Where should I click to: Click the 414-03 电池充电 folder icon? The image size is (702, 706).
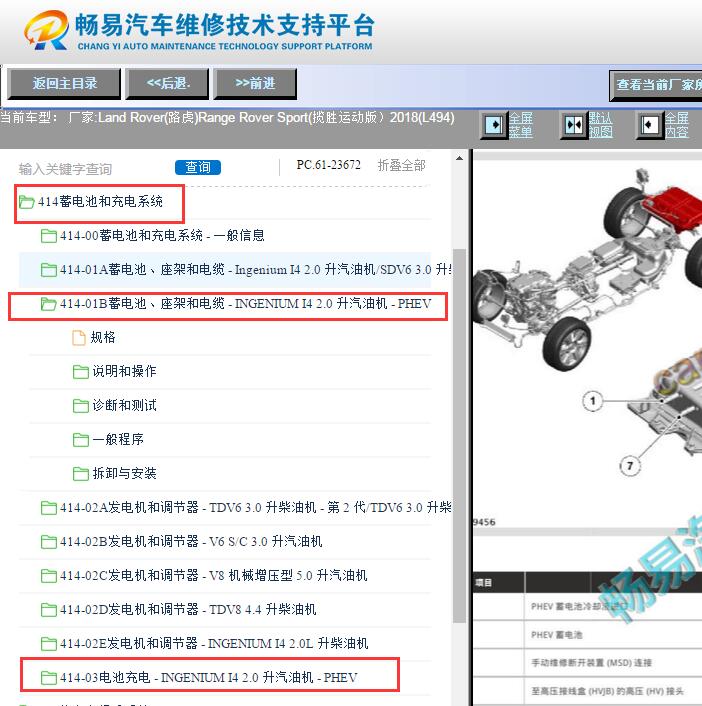click(x=49, y=678)
